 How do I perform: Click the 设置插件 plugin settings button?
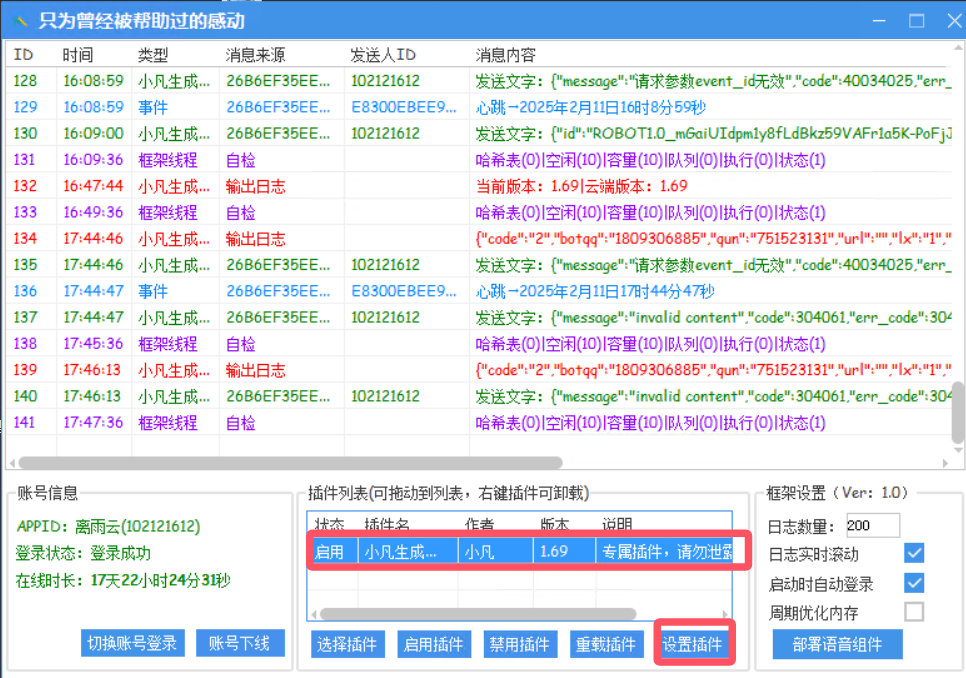click(694, 643)
